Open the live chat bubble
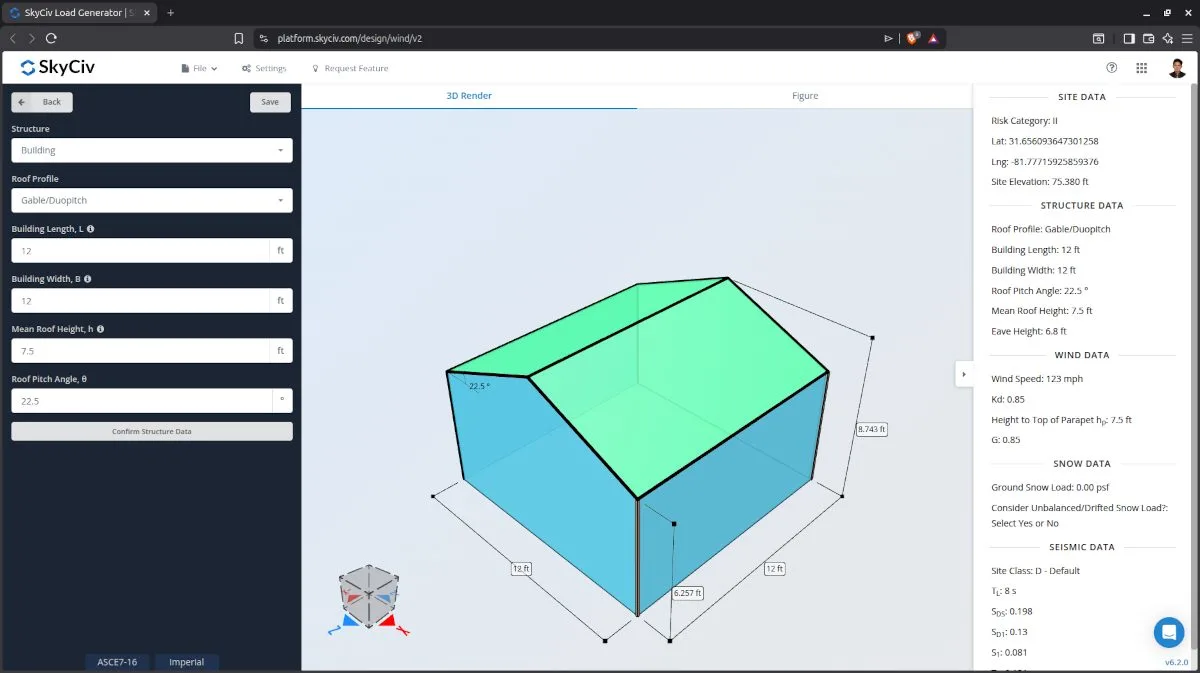Image resolution: width=1200 pixels, height=673 pixels. pyautogui.click(x=1168, y=632)
